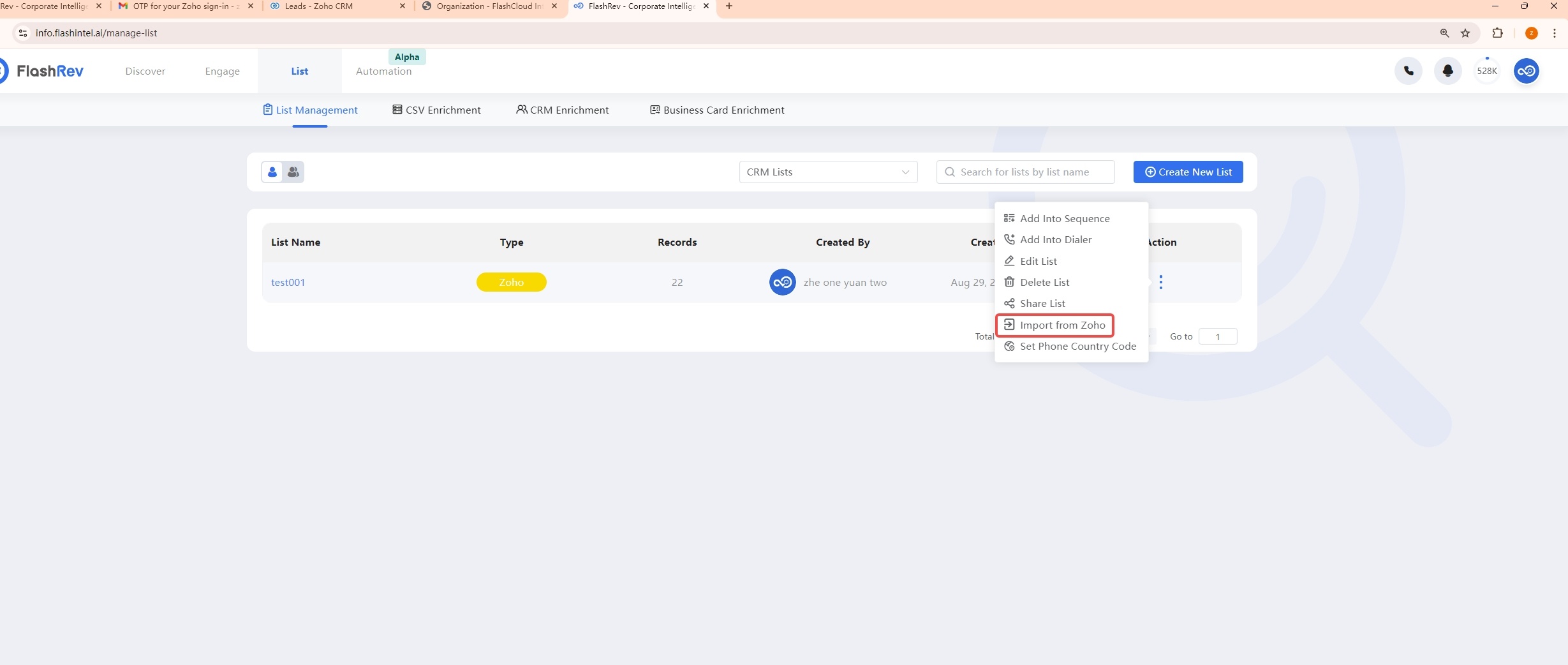Screen dimensions: 1568x665
Task: Bookmark this page with the star icon
Action: point(1465,33)
